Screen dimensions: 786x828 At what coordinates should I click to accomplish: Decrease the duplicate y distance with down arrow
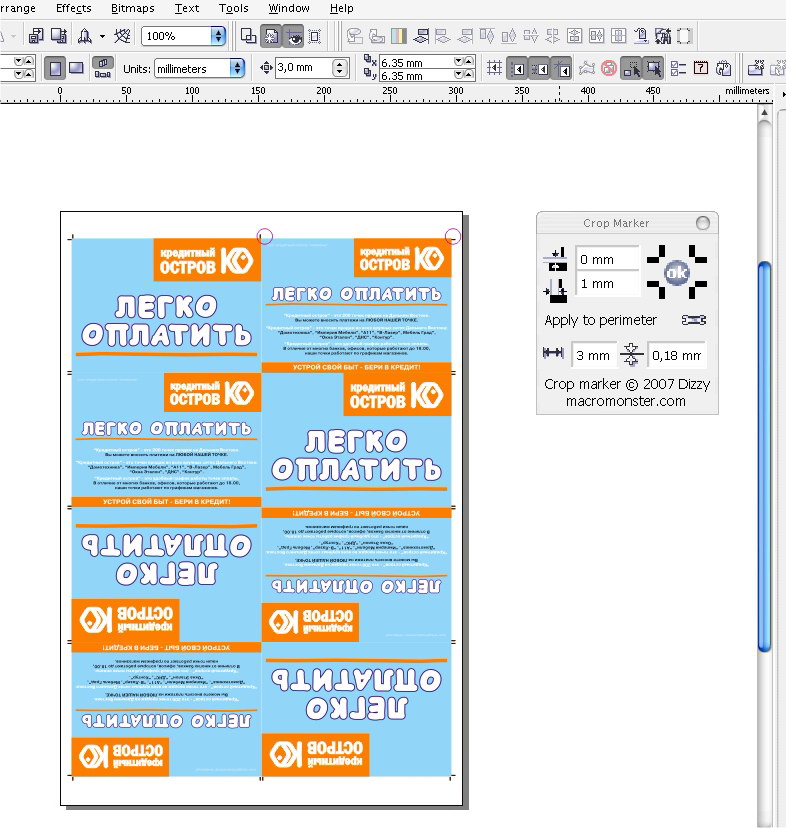tap(458, 74)
